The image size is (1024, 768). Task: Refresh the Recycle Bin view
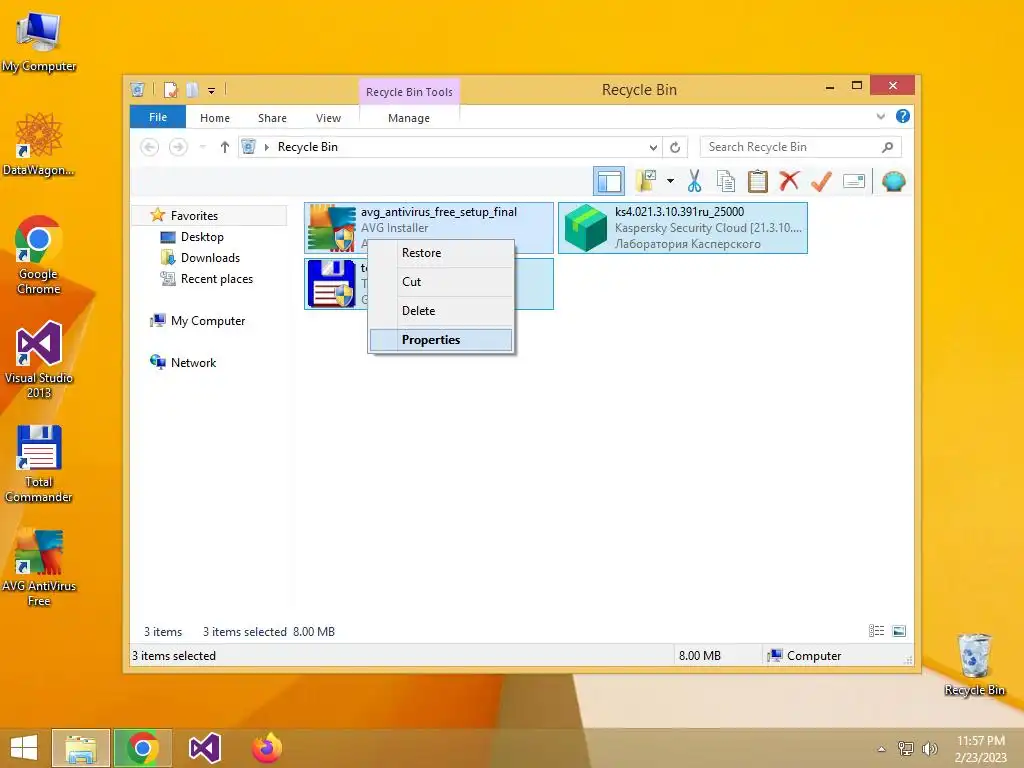click(675, 148)
